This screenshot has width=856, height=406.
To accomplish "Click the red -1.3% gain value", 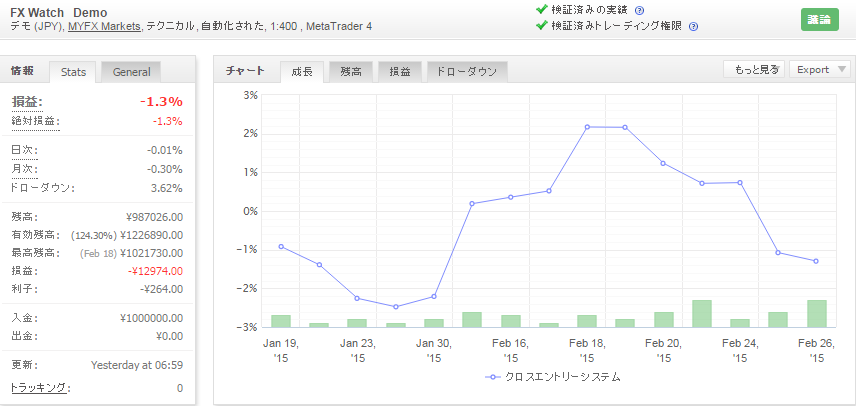I will pos(161,102).
